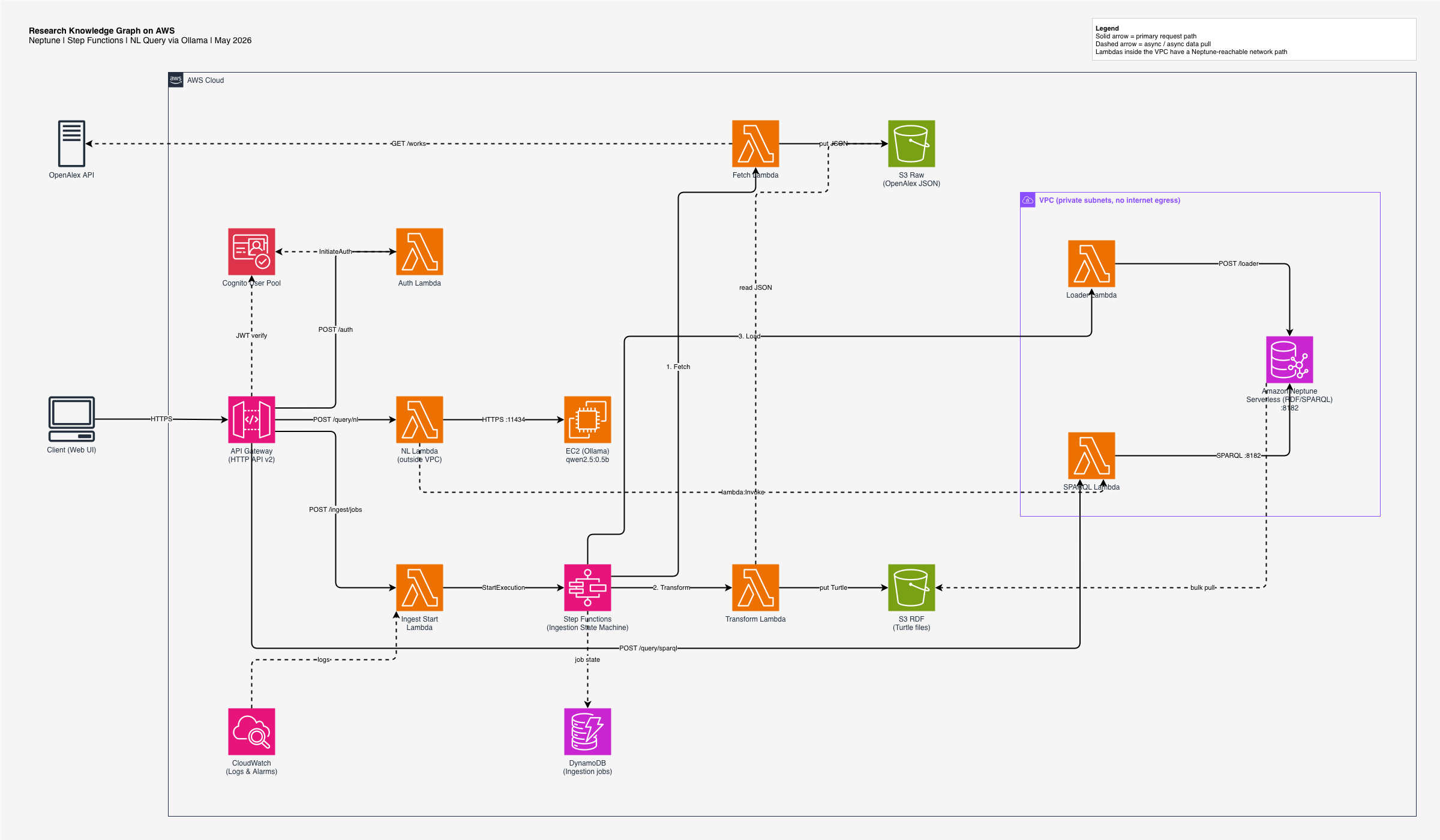Click the S3 RDF bucket icon
Viewport: 1440px width, 840px height.
click(x=911, y=587)
